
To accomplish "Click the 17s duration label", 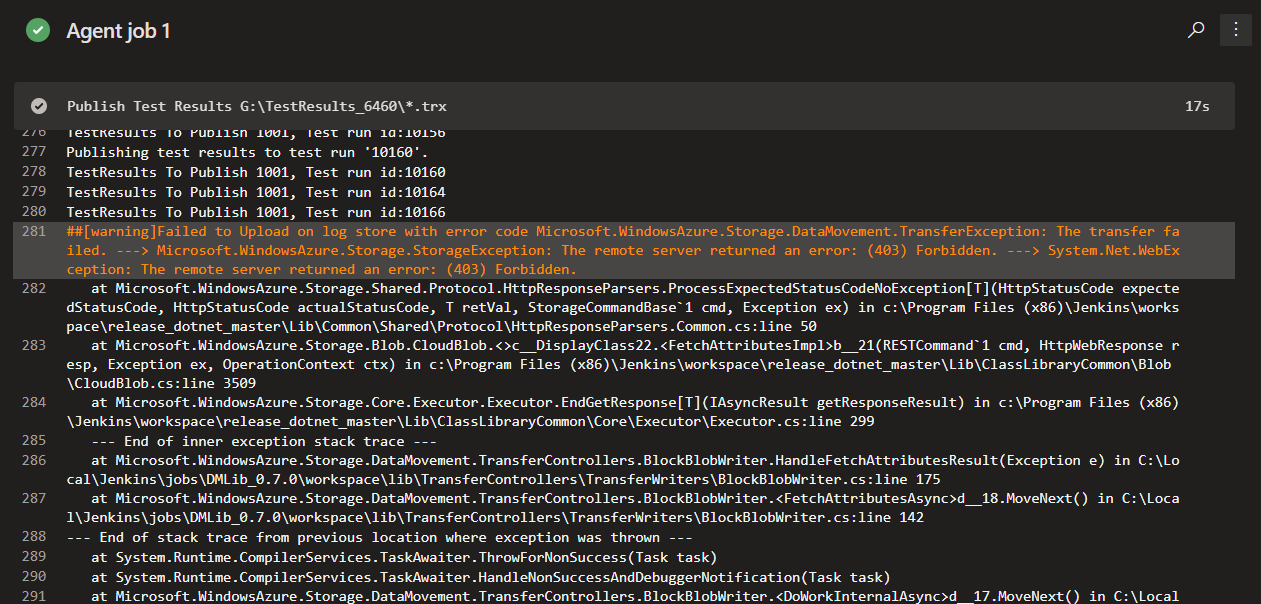I will (x=1196, y=106).
